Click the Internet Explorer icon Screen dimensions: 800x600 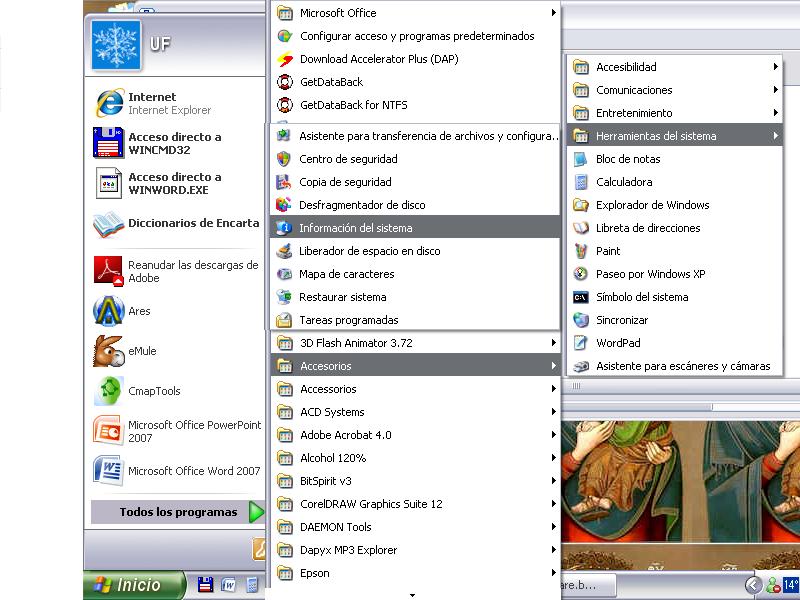point(108,103)
